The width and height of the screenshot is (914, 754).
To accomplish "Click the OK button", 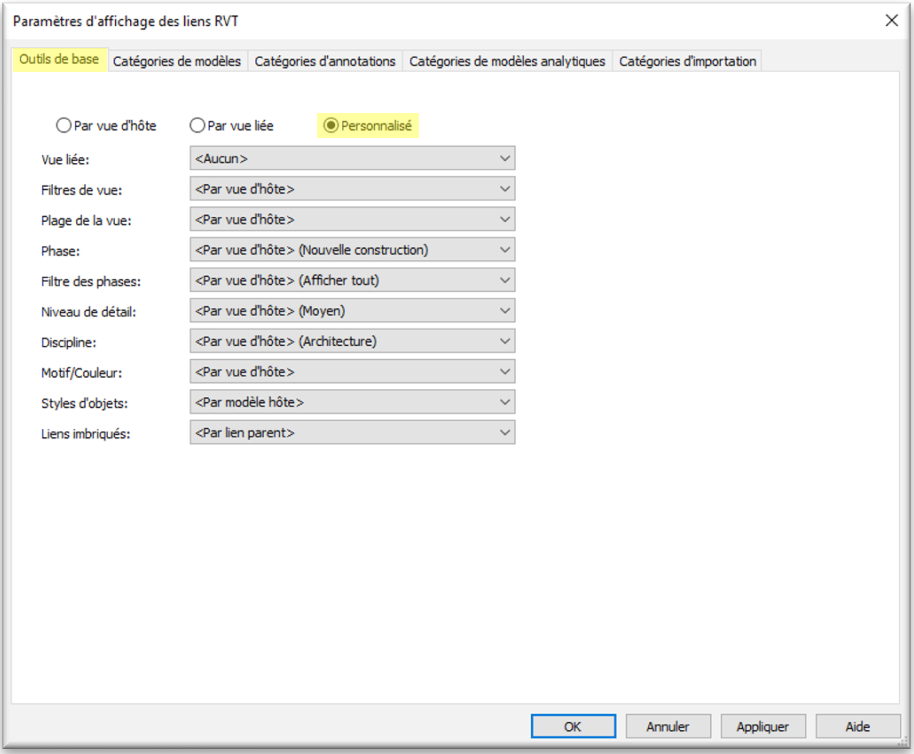I will tap(572, 727).
